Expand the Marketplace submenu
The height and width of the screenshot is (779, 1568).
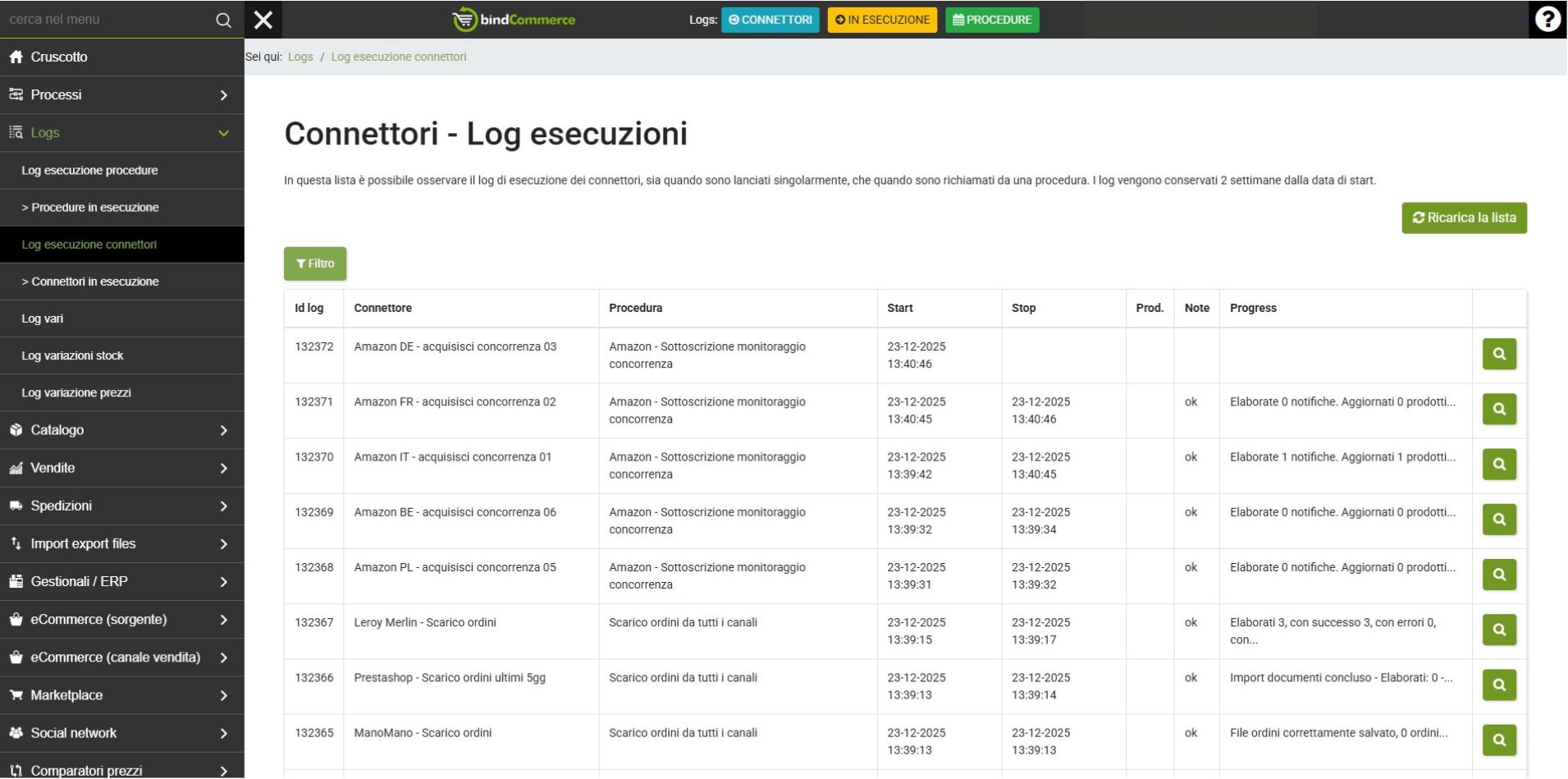click(121, 695)
